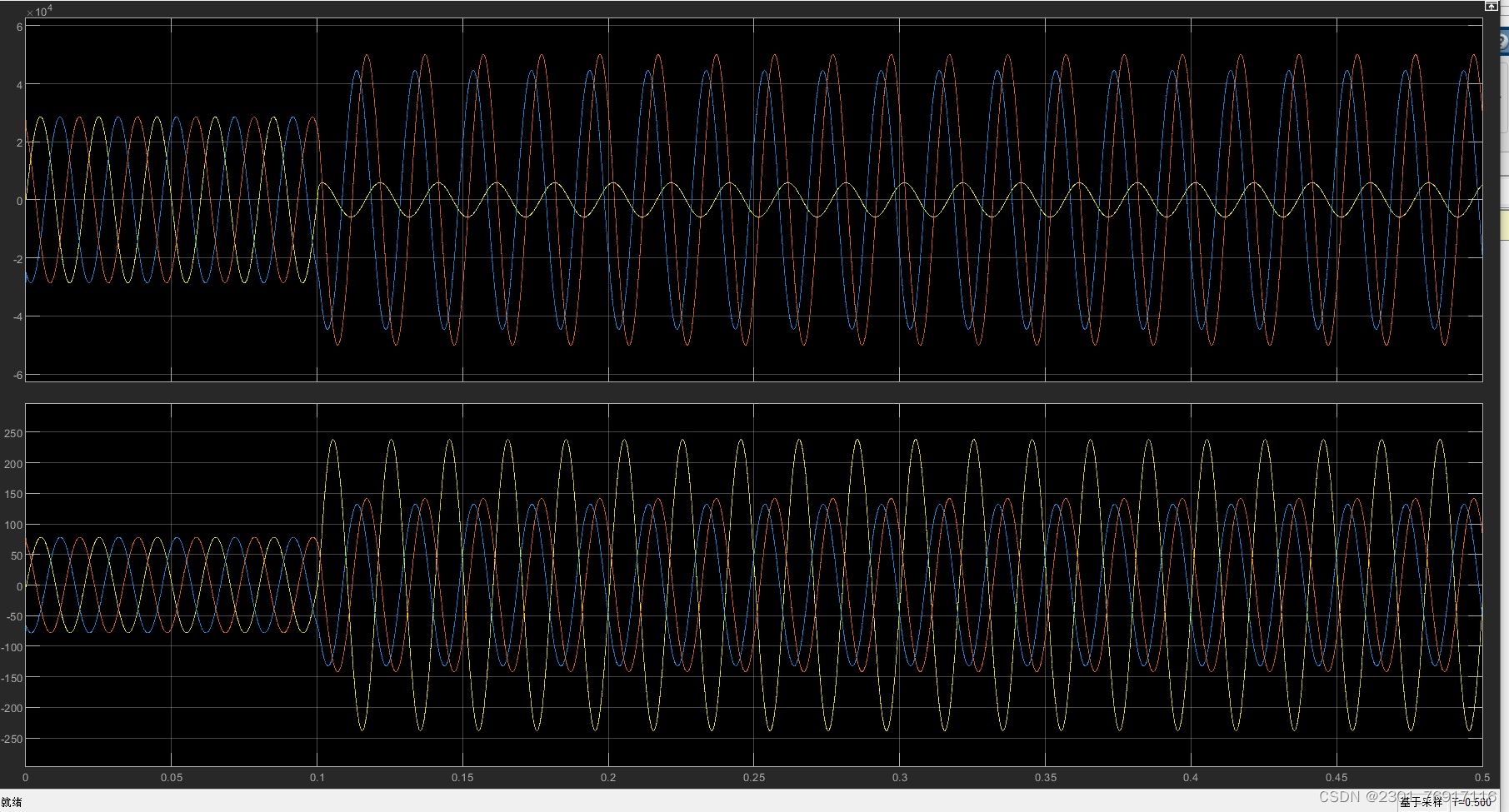Click the '0.05' time-axis tick label
Screen dimensions: 1509x812
[172, 778]
